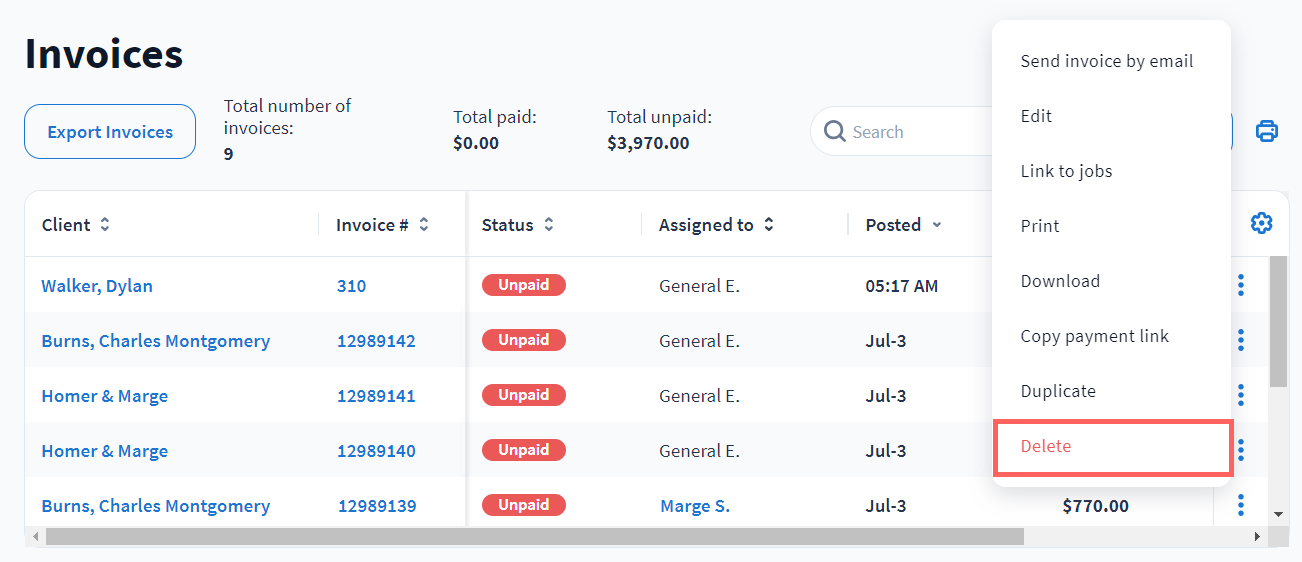
Task: Choose Send invoice by email option
Action: point(1106,61)
